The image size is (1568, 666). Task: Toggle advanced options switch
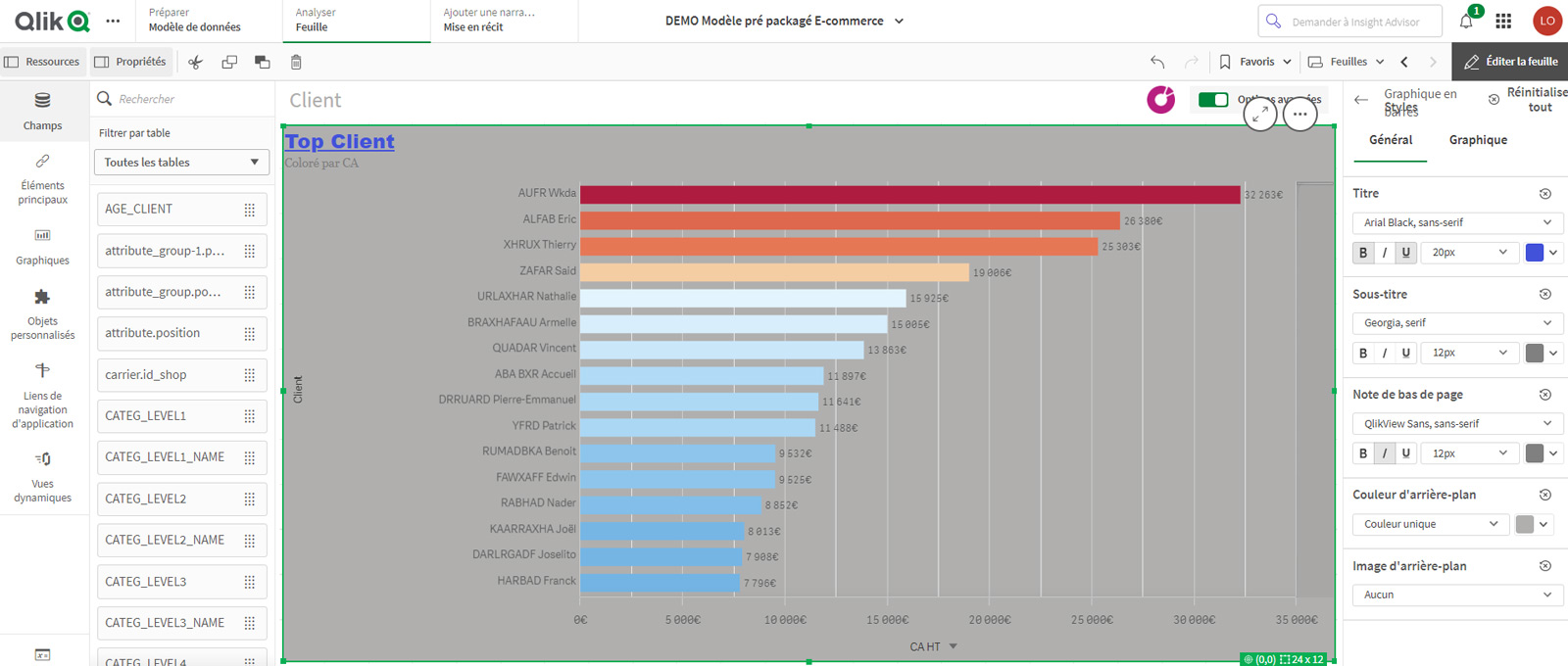(1213, 100)
